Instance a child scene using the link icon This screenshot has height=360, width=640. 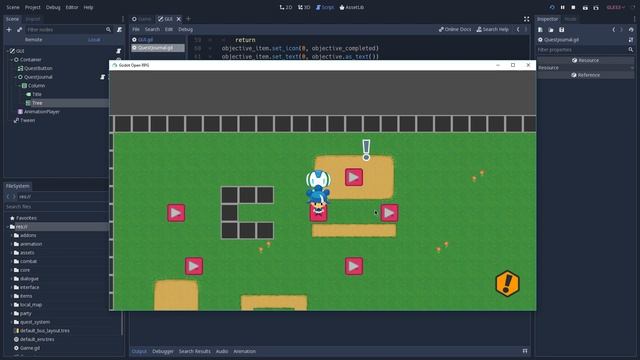(x=19, y=29)
